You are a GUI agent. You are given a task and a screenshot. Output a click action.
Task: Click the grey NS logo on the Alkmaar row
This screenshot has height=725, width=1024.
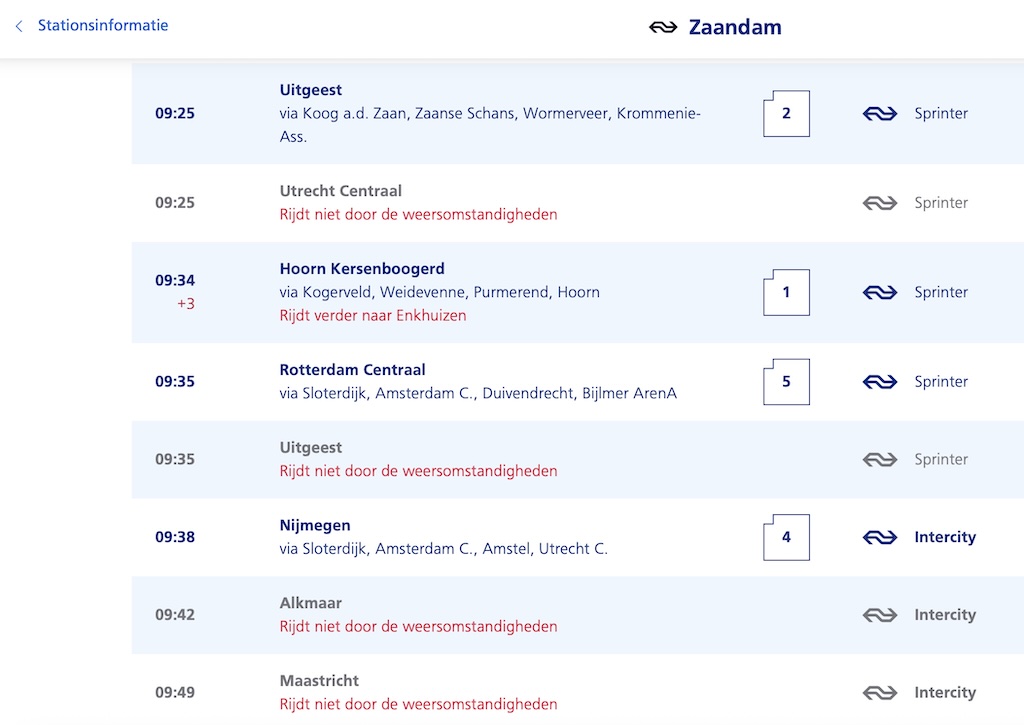pos(880,616)
